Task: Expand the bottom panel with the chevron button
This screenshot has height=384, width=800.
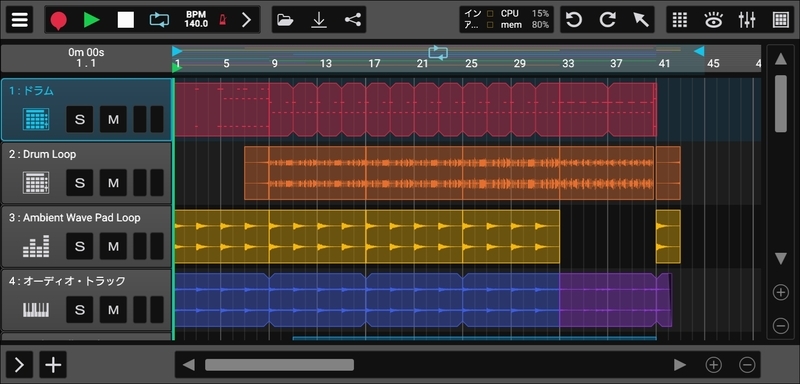Action: click(x=19, y=365)
